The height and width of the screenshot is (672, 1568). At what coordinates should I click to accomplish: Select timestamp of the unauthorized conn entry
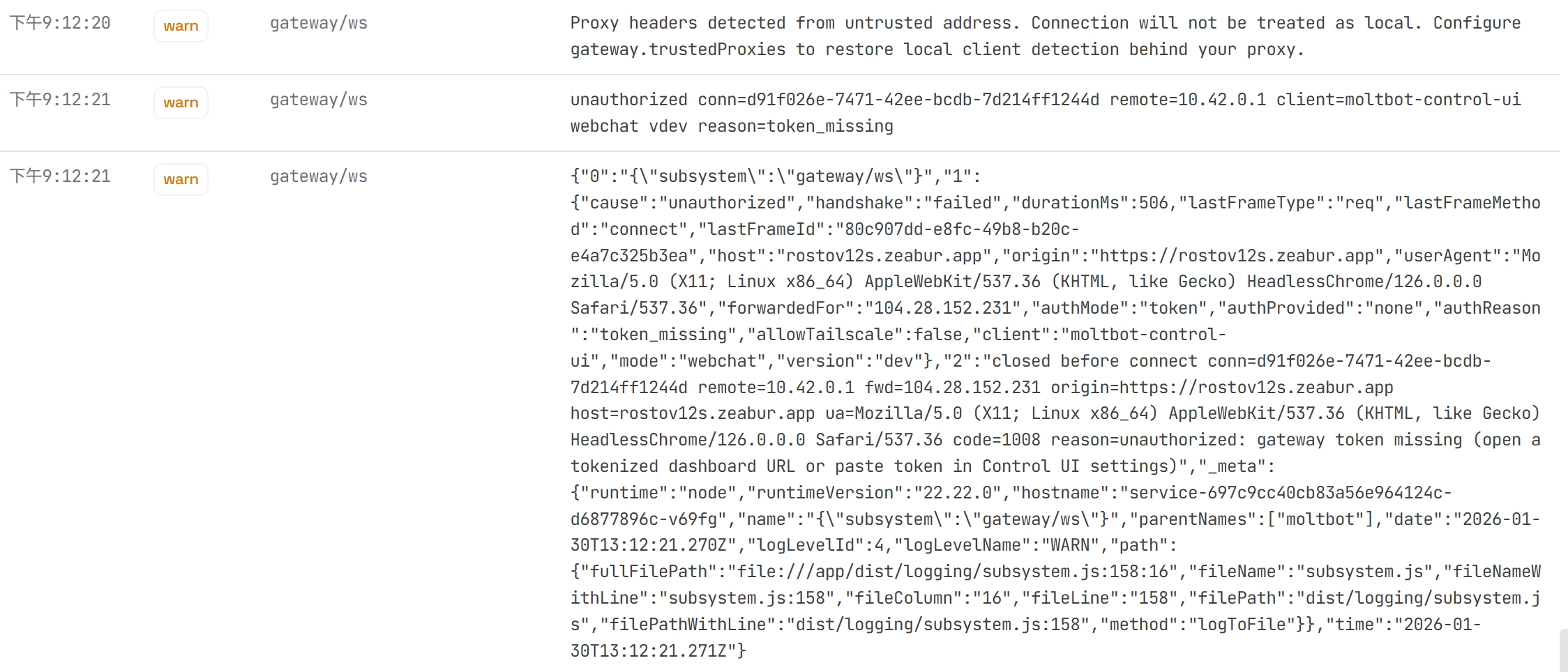click(x=60, y=100)
